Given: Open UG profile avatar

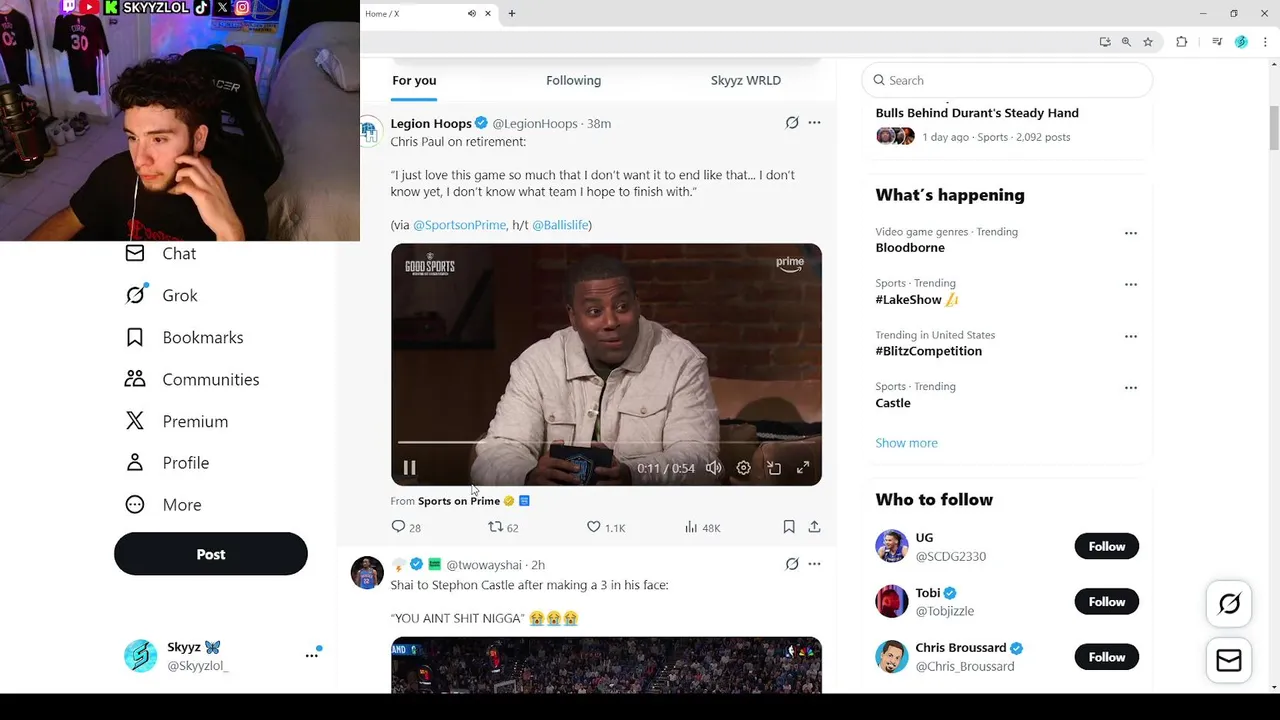Looking at the screenshot, I should point(892,546).
